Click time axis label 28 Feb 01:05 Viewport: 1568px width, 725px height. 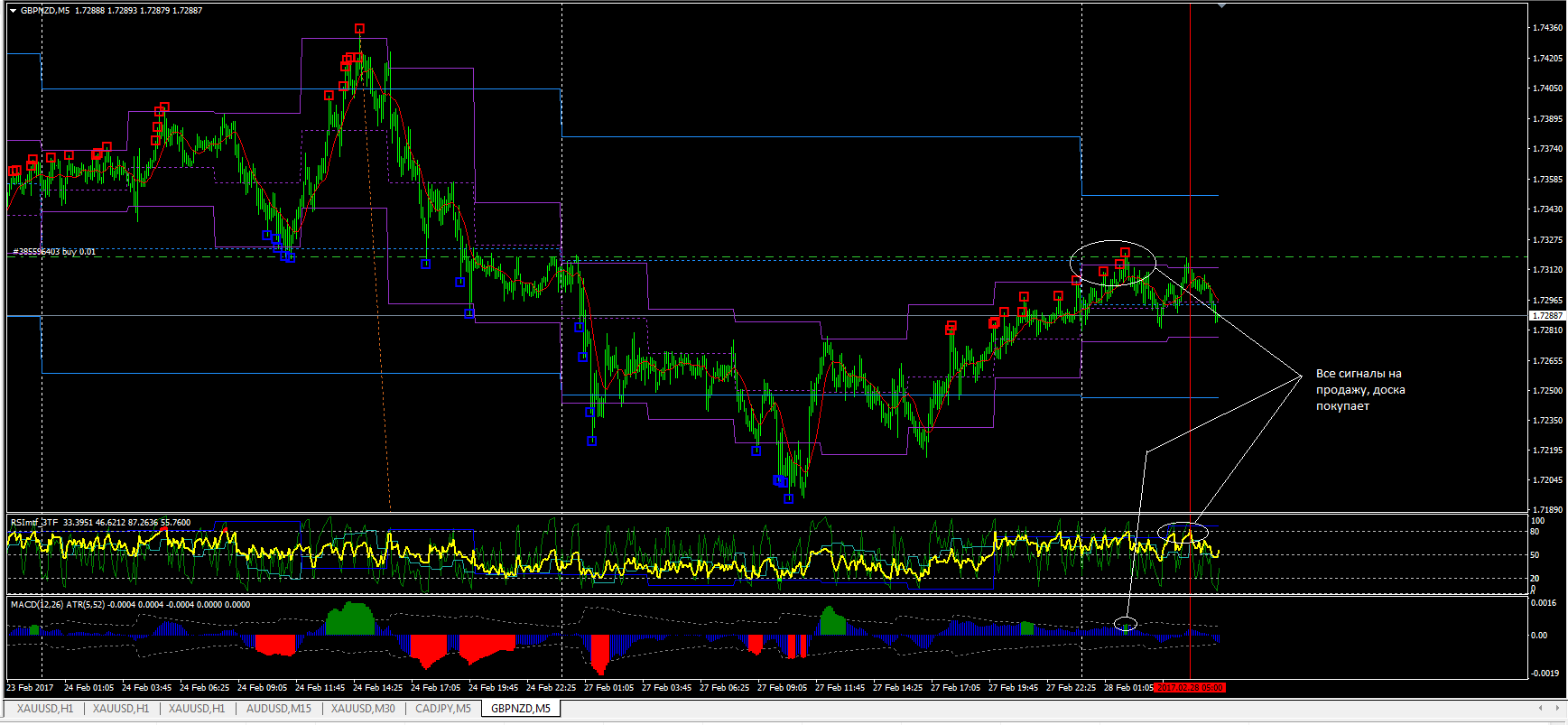point(1128,688)
